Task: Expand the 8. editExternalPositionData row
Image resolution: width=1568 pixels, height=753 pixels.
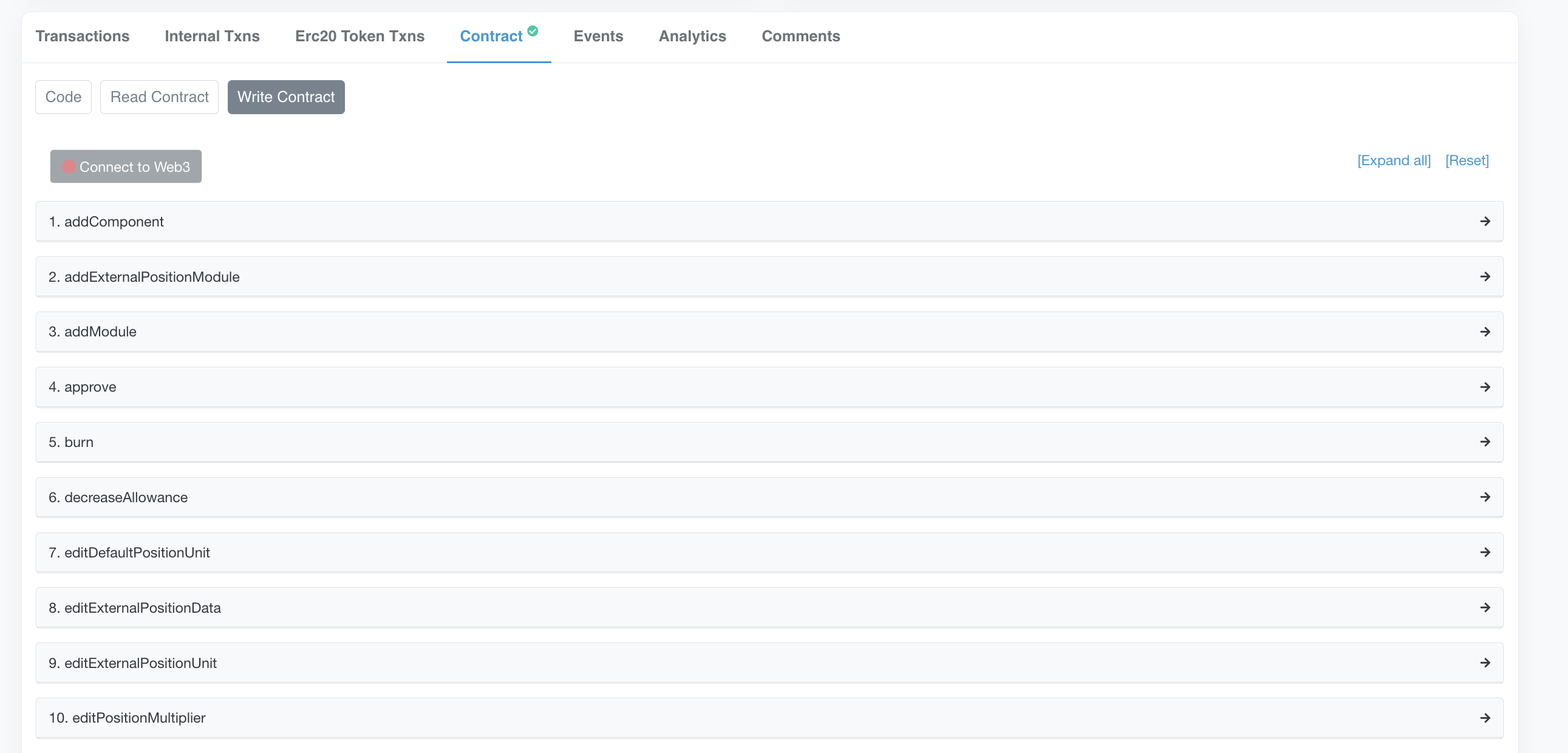Action: [769, 607]
